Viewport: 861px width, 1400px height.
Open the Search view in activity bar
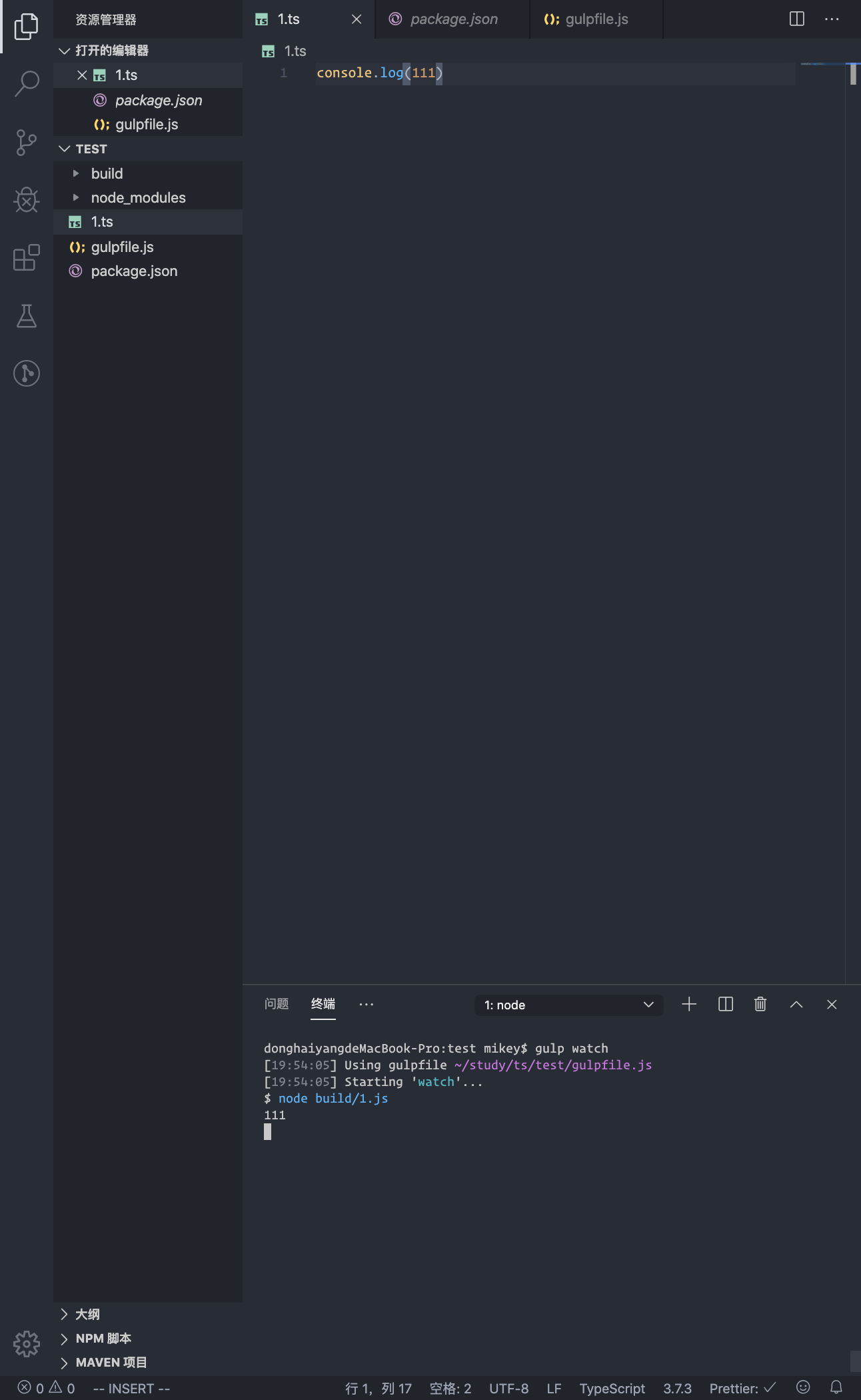(27, 84)
